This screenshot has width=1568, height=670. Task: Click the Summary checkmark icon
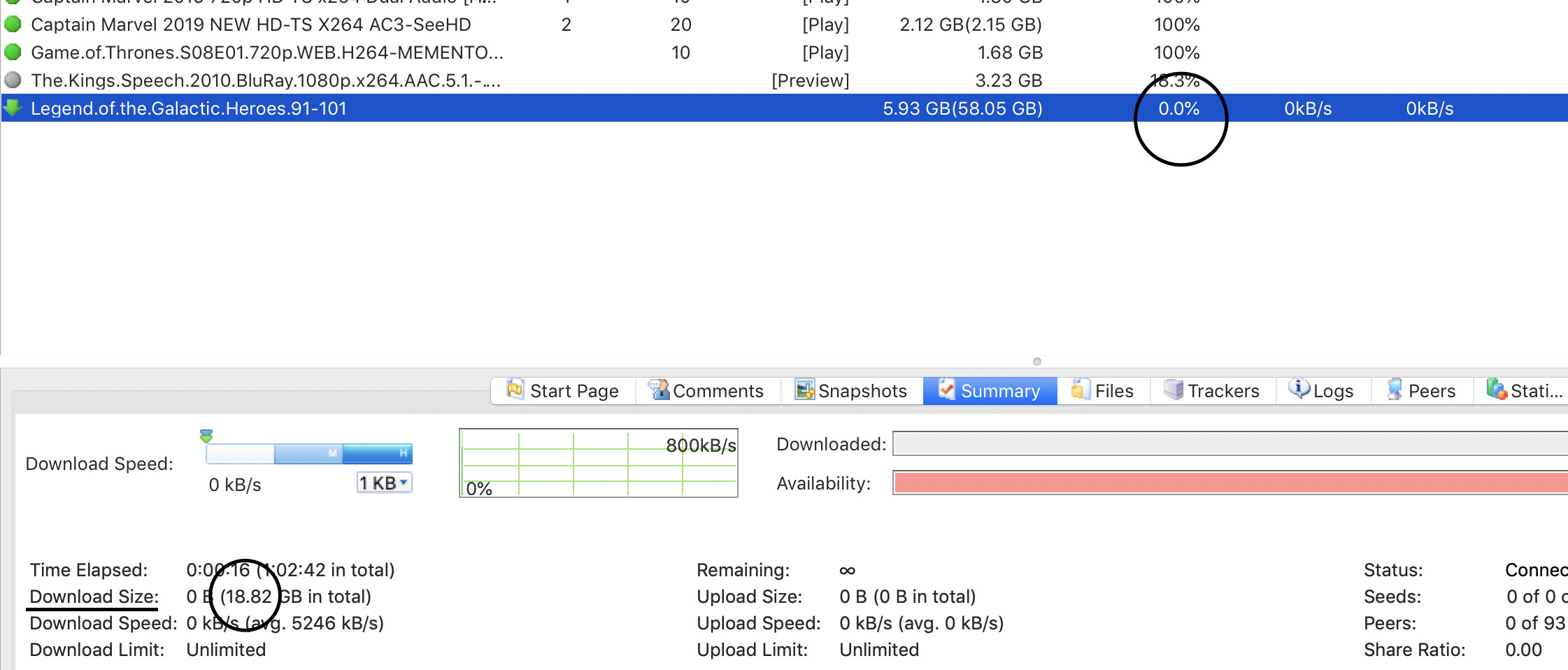coord(948,390)
